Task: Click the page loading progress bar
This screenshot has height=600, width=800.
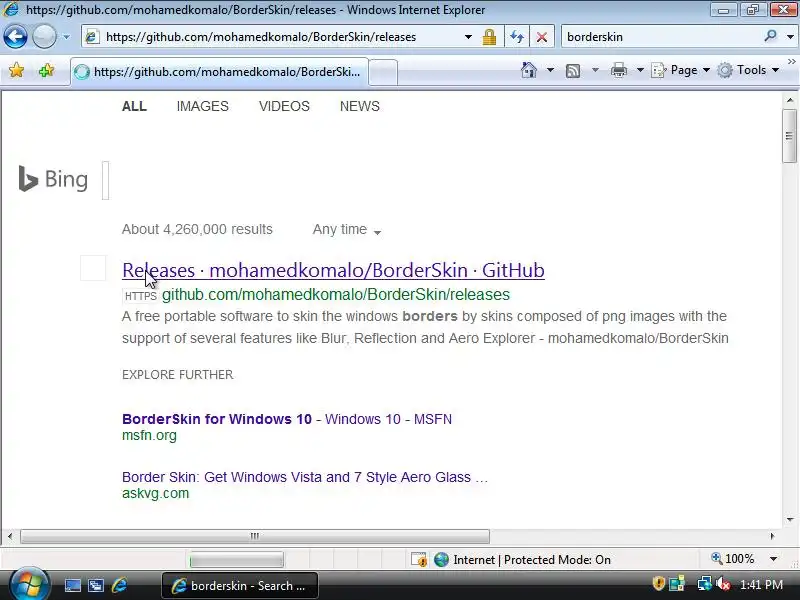Action: coord(236,560)
